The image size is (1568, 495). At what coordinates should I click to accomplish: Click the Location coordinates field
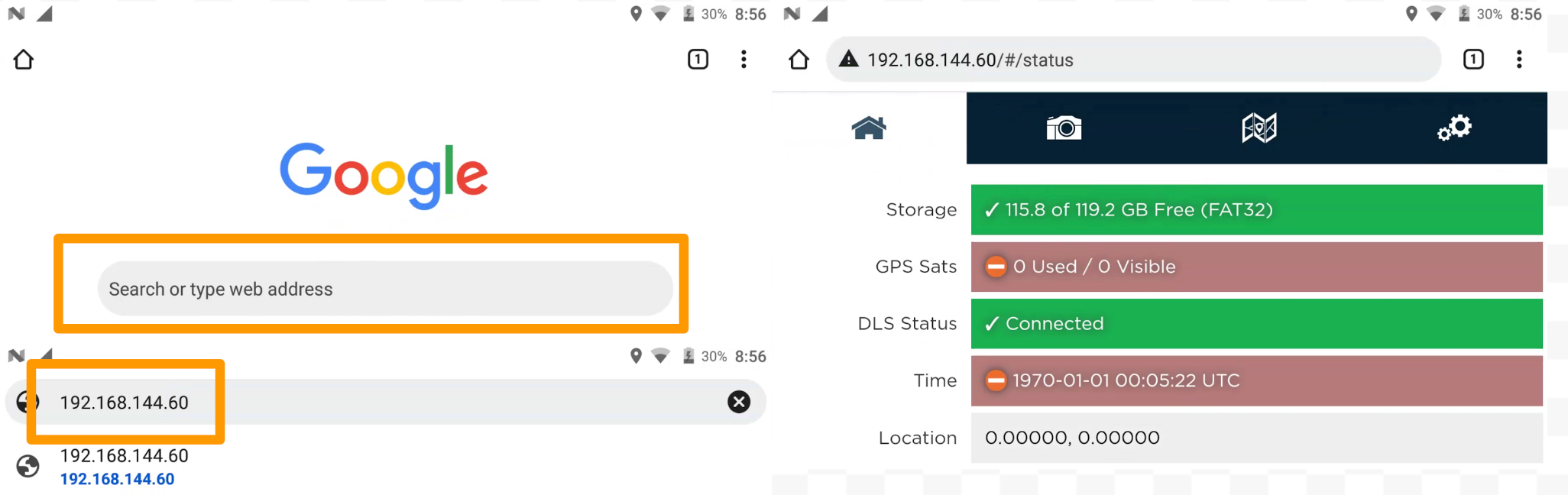(1256, 438)
